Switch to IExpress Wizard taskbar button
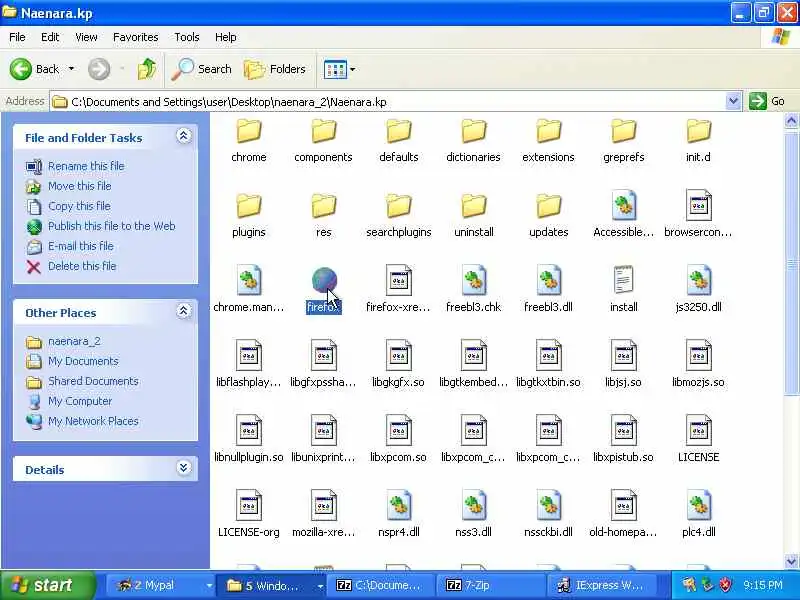The image size is (800, 600). [602, 585]
